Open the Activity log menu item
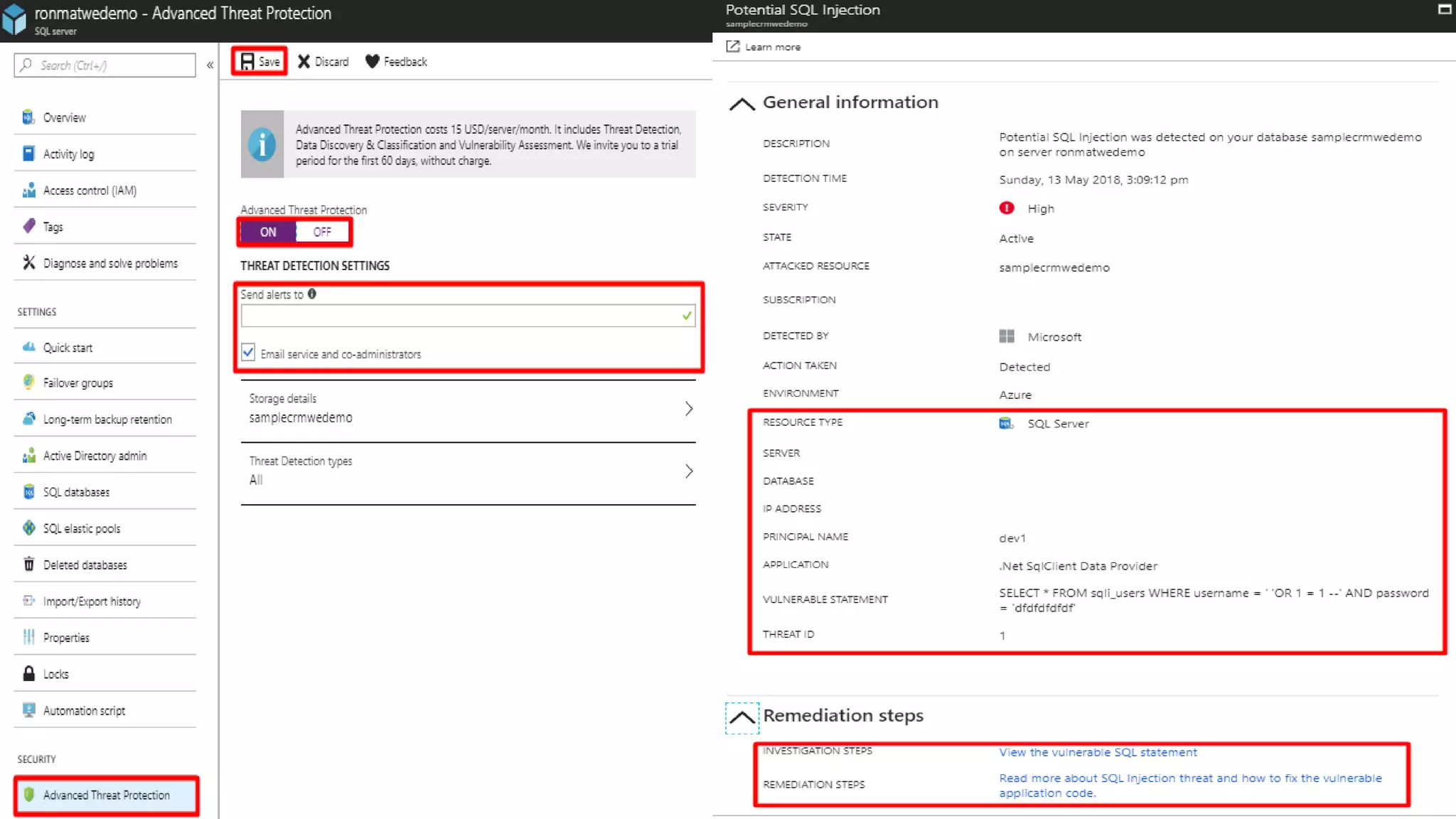Viewport: 1456px width, 819px height. [105, 154]
